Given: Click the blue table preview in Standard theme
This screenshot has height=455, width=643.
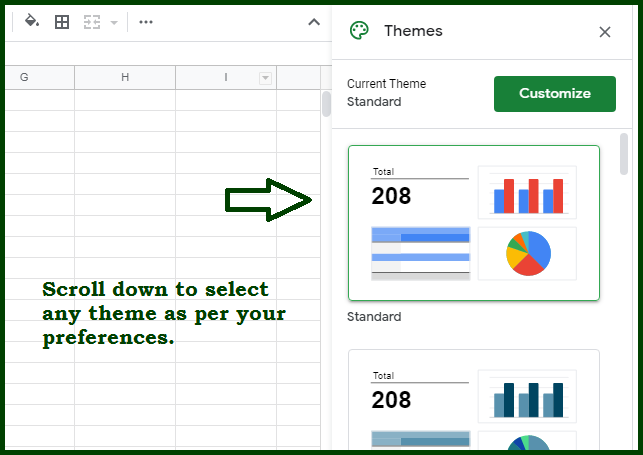Looking at the screenshot, I should pyautogui.click(x=420, y=253).
